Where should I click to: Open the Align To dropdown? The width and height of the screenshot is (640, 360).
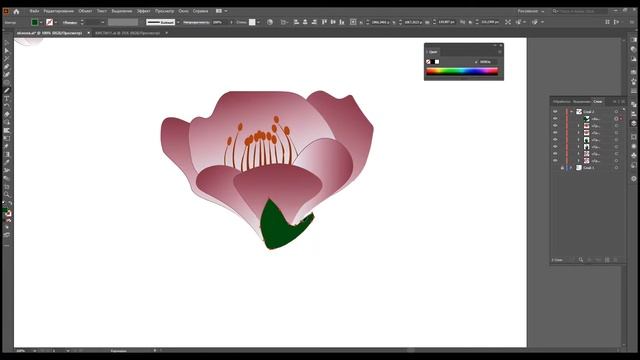click(284, 22)
